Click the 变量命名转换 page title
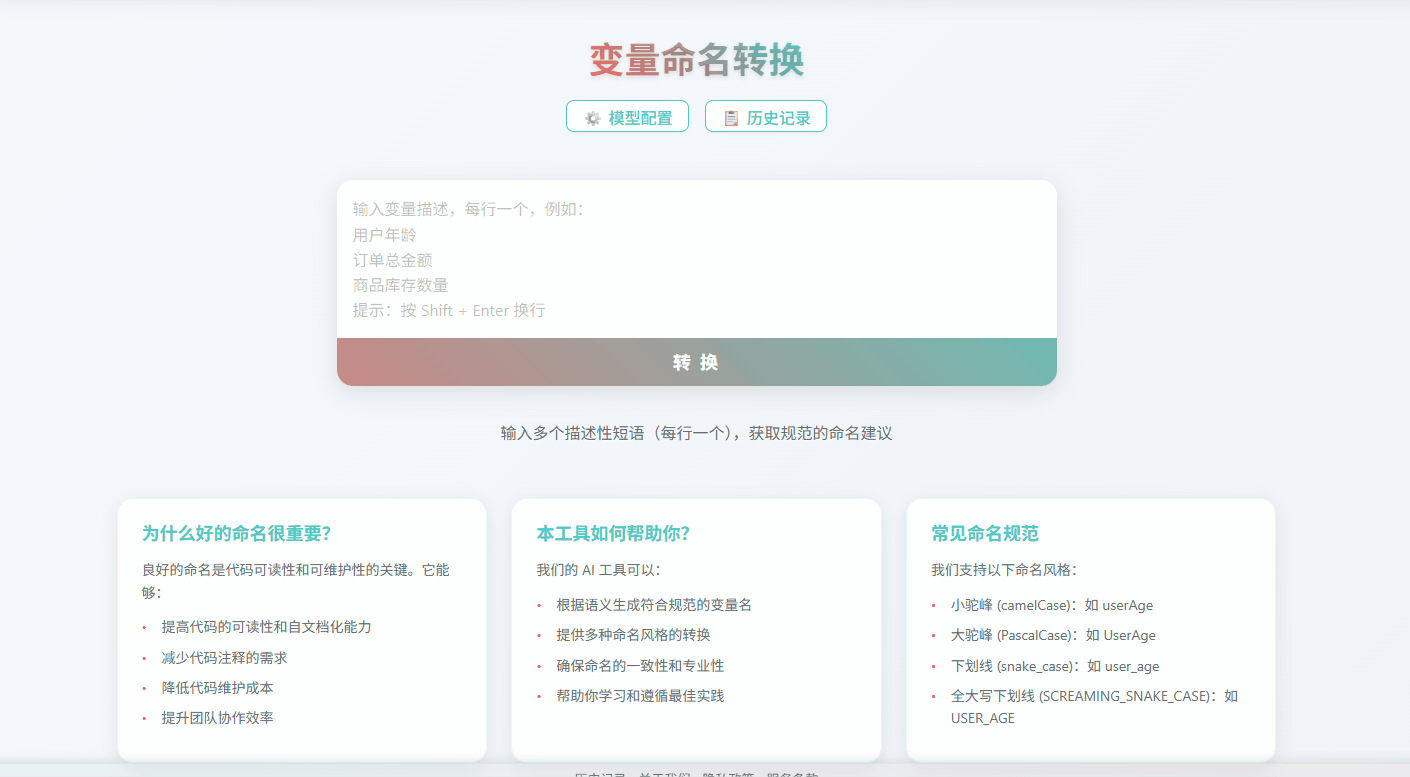 [x=696, y=61]
